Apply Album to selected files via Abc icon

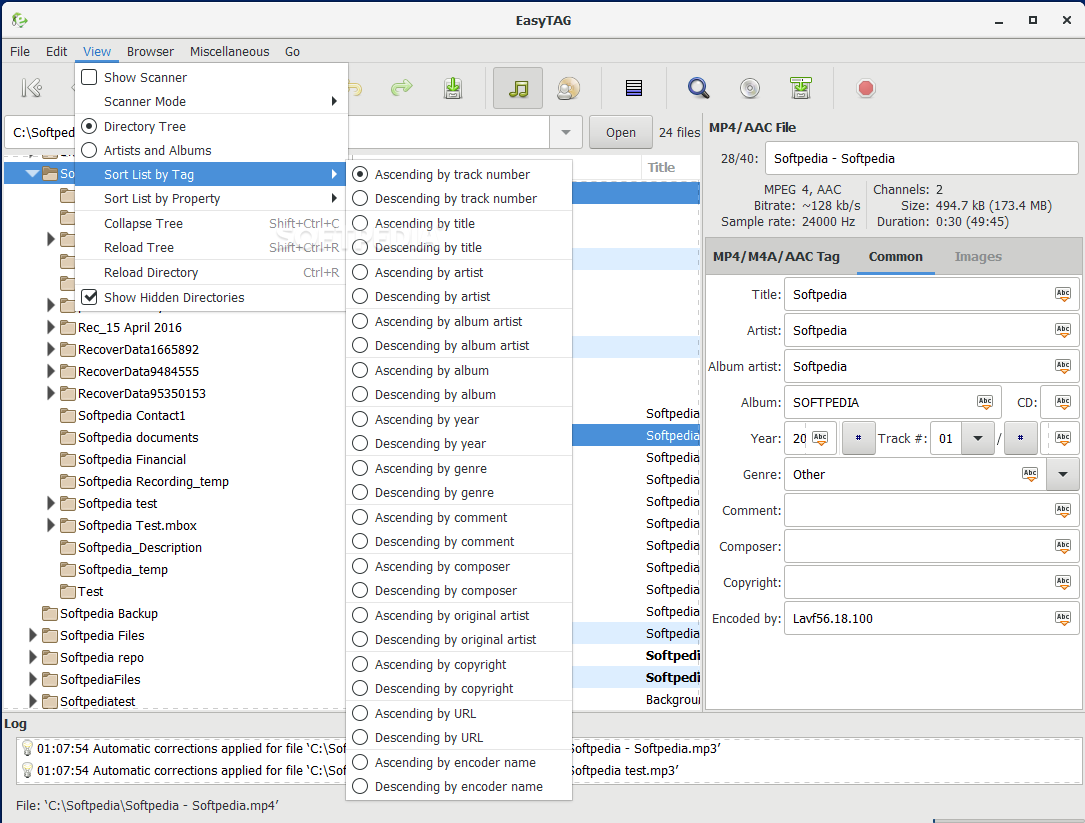click(x=985, y=402)
